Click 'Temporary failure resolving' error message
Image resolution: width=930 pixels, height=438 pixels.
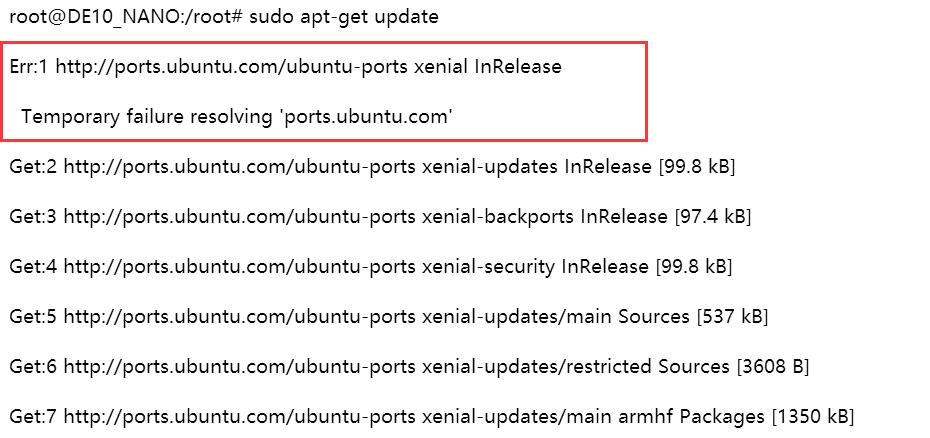tap(146, 116)
